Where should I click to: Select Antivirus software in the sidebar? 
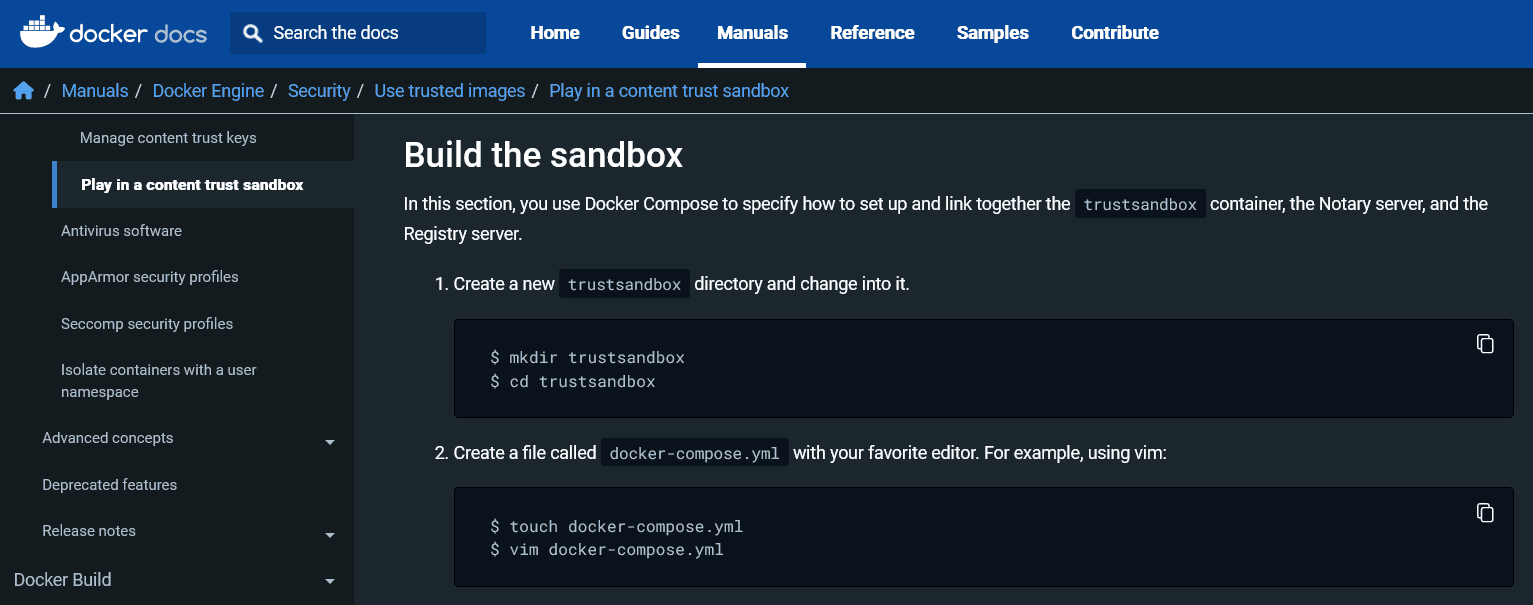tap(121, 230)
